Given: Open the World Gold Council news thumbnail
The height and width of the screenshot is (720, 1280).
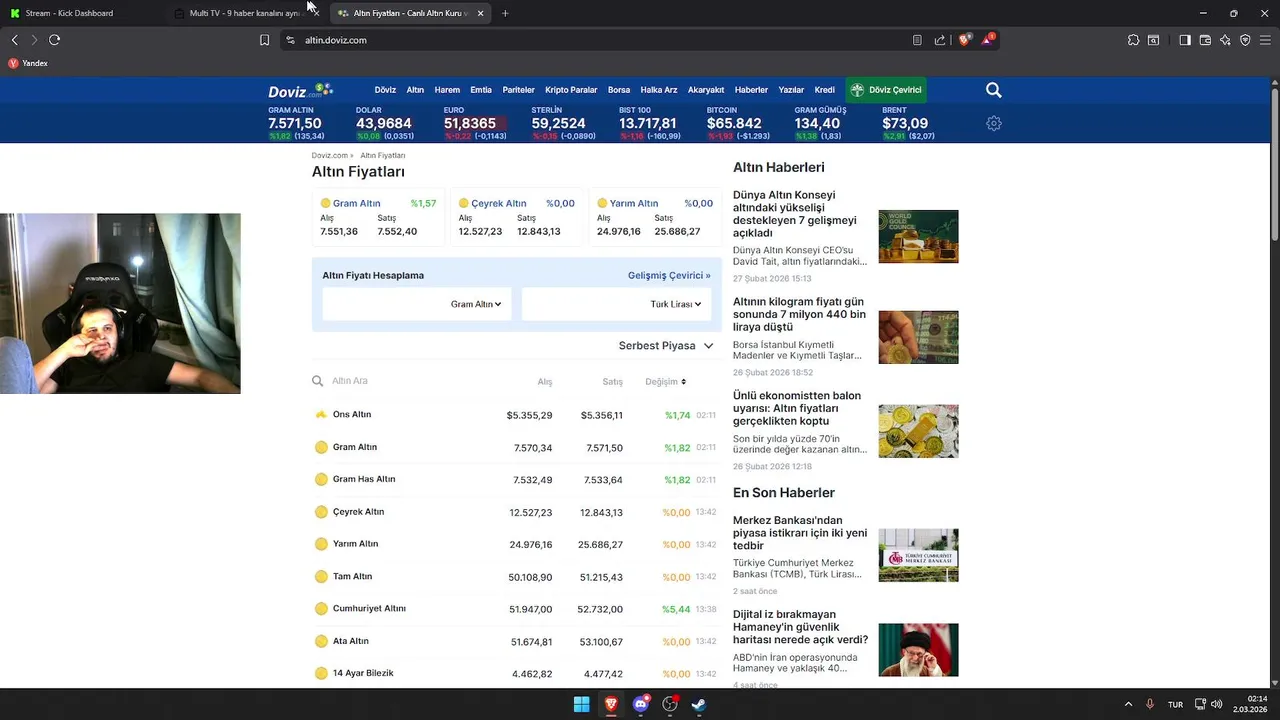Looking at the screenshot, I should tap(918, 237).
